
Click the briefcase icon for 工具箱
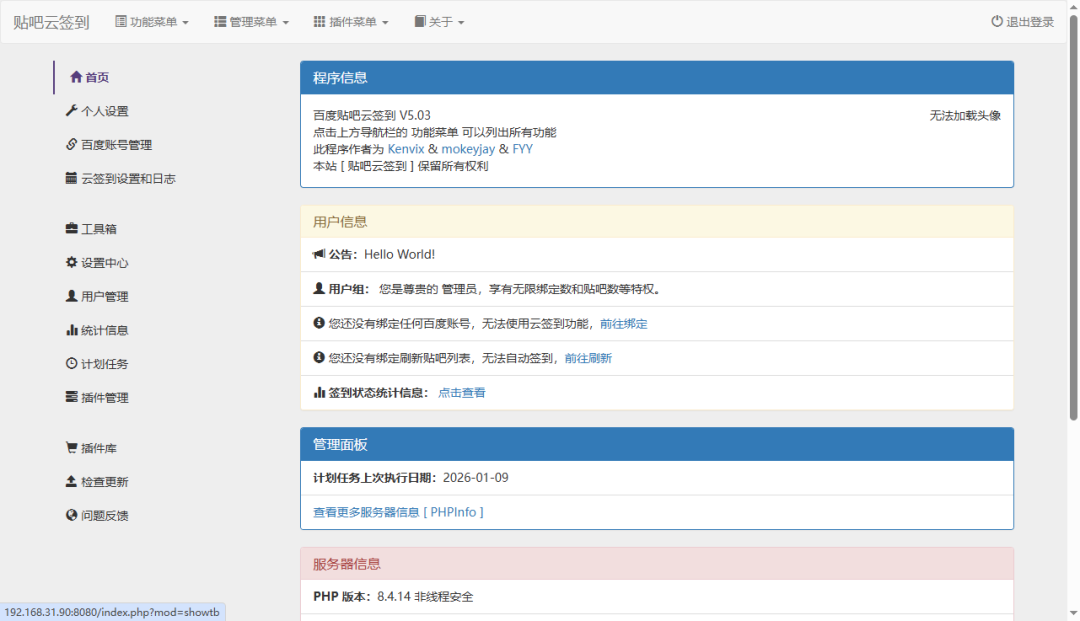tap(71, 229)
